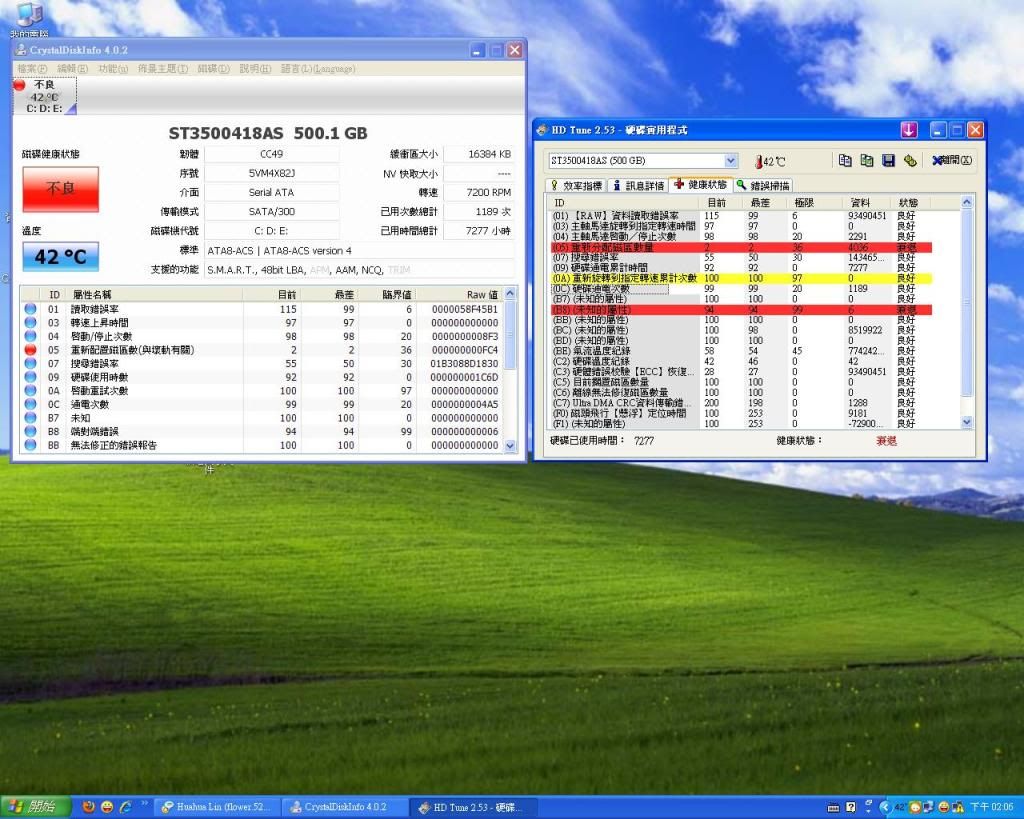Open the ST3500418AS drive dropdown
Screen dimensions: 1024x819
[x=730, y=161]
